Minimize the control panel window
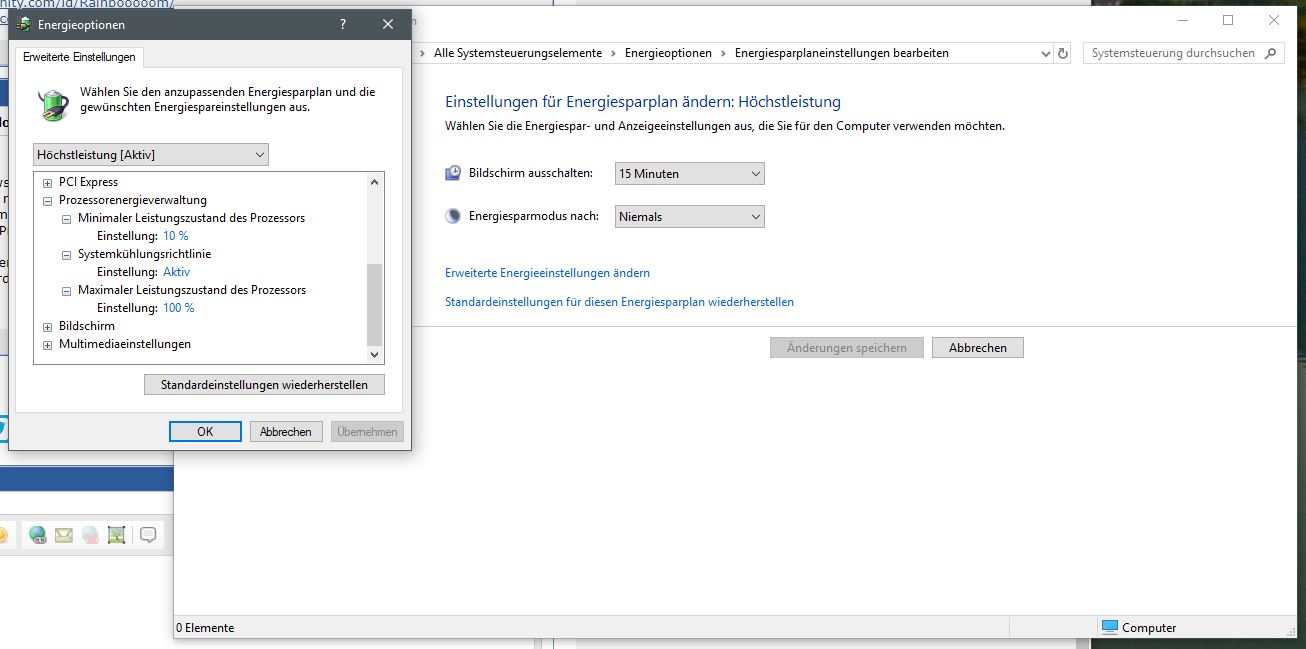The height and width of the screenshot is (649, 1306). [x=1183, y=21]
